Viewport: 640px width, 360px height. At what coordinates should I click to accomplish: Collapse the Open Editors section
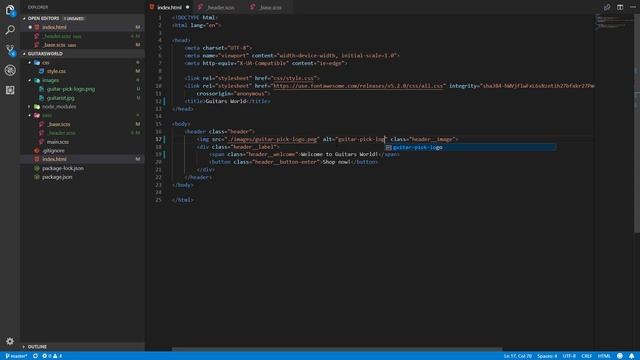click(x=24, y=18)
